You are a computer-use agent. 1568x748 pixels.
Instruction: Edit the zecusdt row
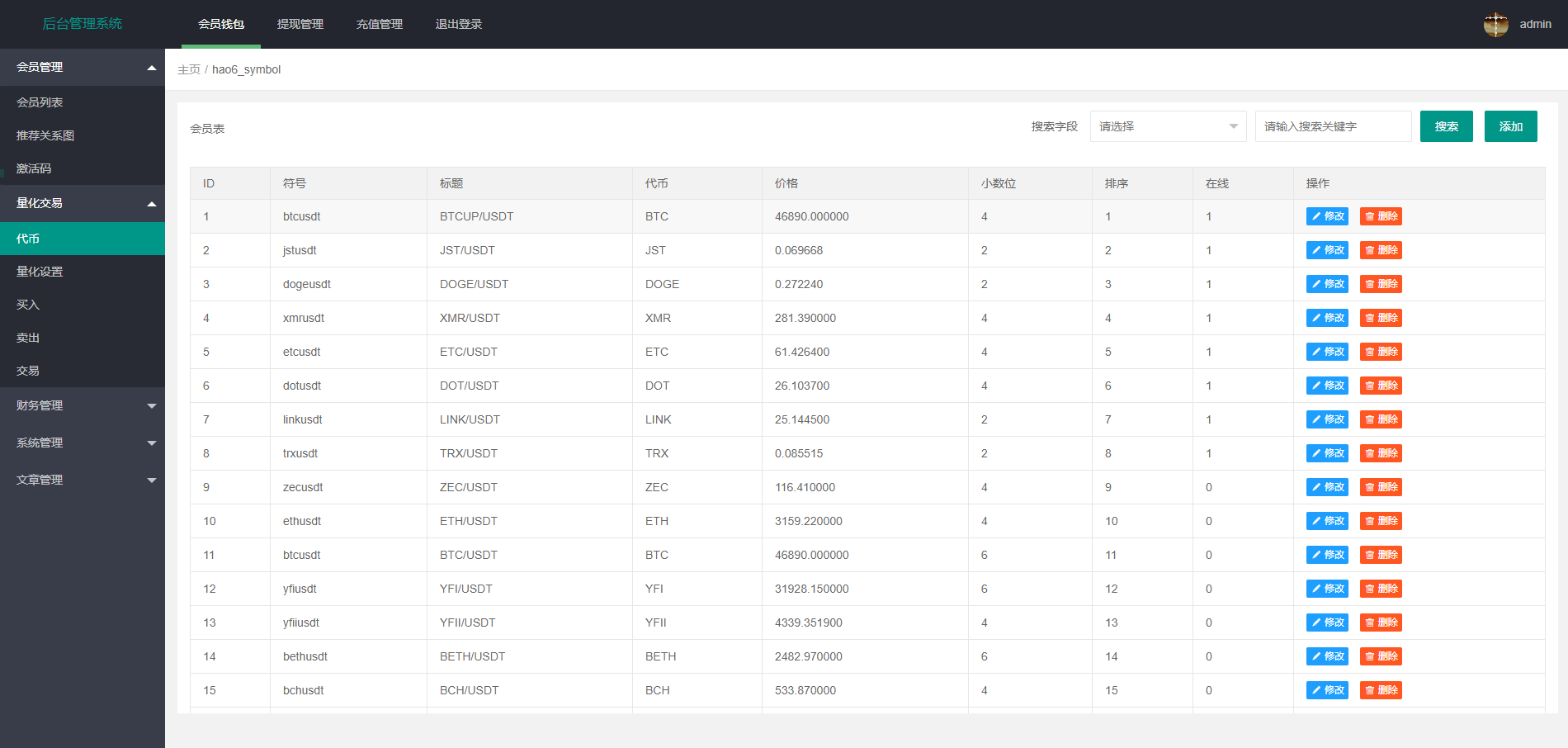pos(1327,487)
